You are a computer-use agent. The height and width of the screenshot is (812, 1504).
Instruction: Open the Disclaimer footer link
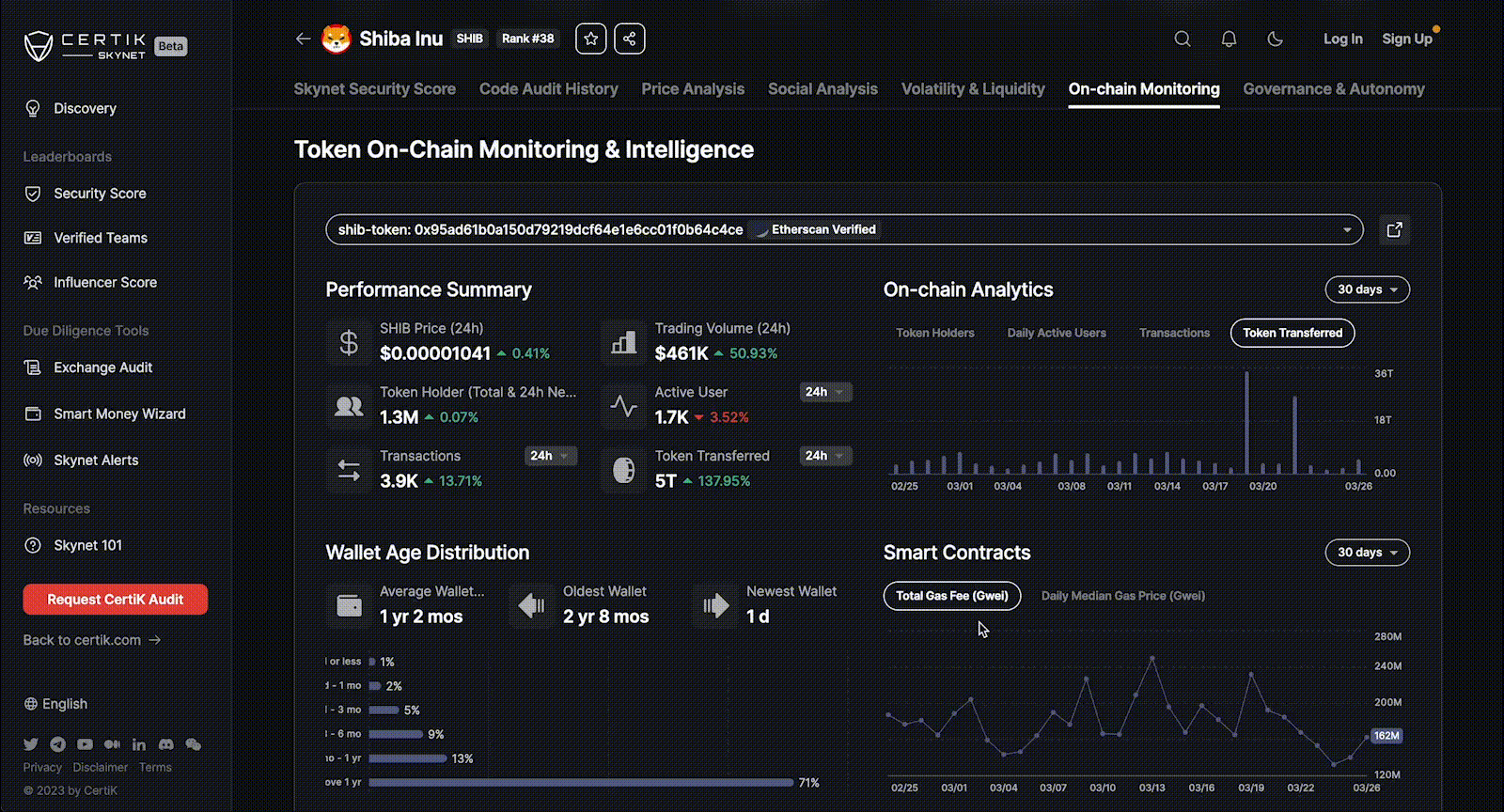[x=101, y=768]
